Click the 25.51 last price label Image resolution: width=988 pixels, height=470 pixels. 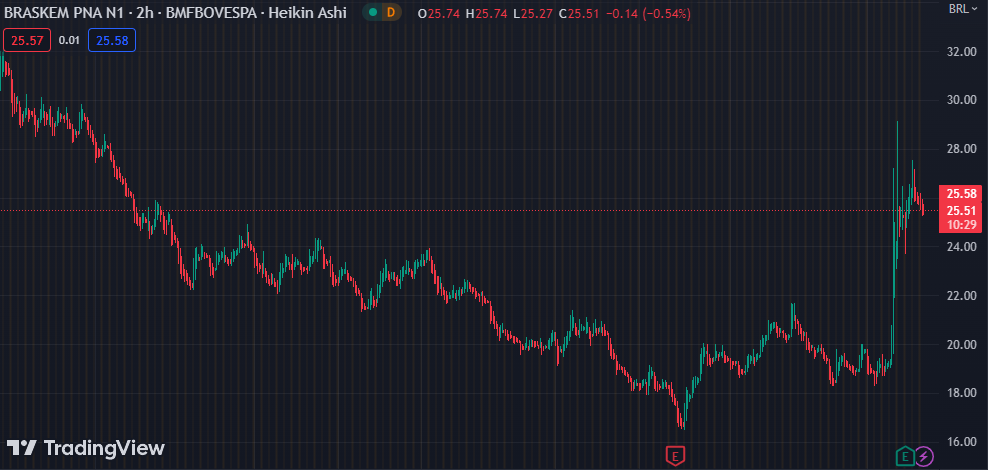click(960, 210)
